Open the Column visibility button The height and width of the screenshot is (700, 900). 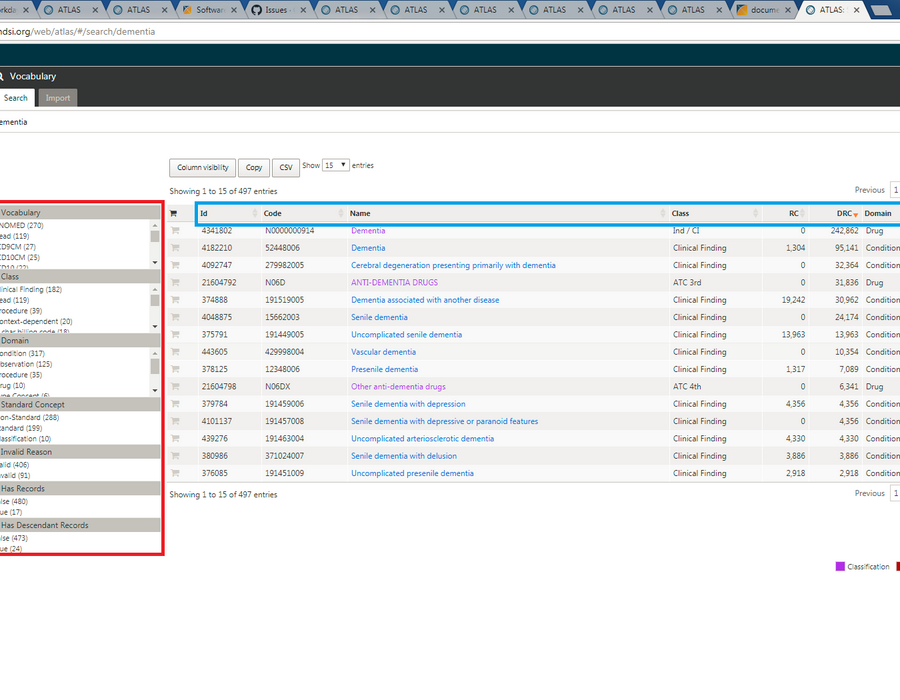(203, 168)
